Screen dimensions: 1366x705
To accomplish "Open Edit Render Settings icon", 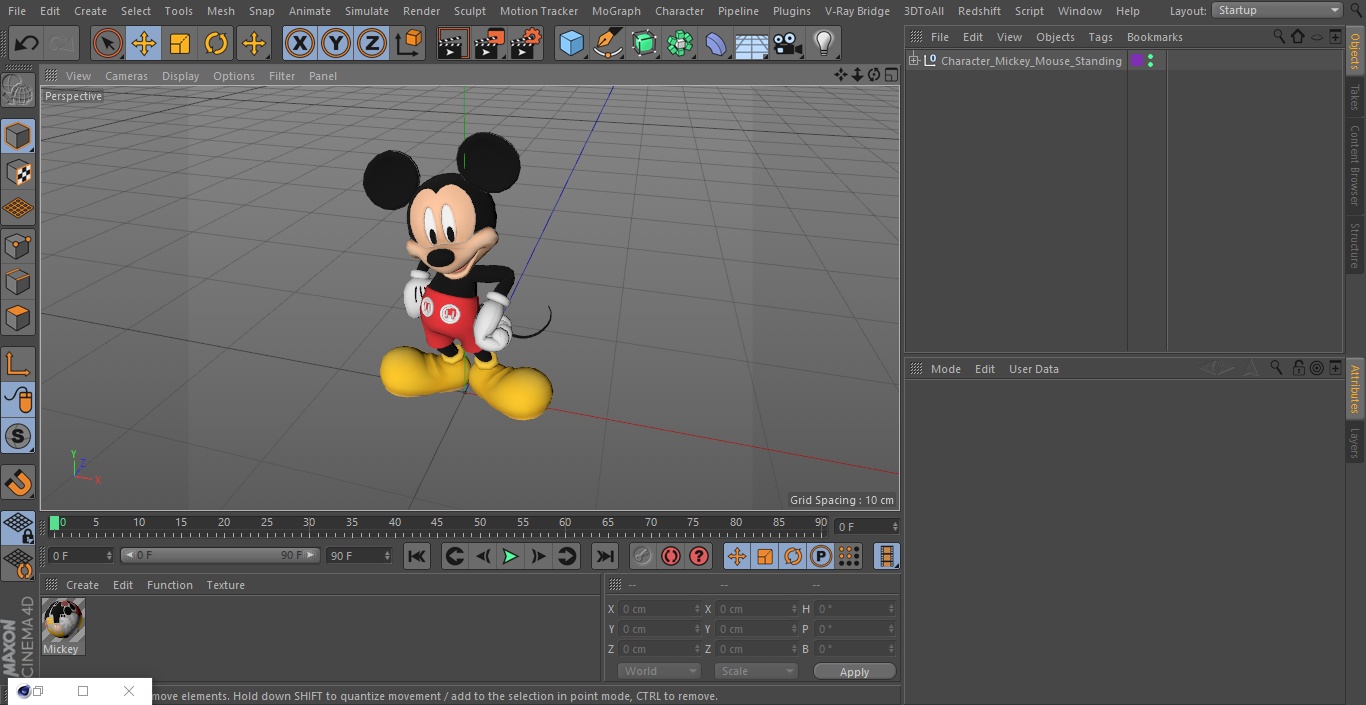I will pos(525,43).
